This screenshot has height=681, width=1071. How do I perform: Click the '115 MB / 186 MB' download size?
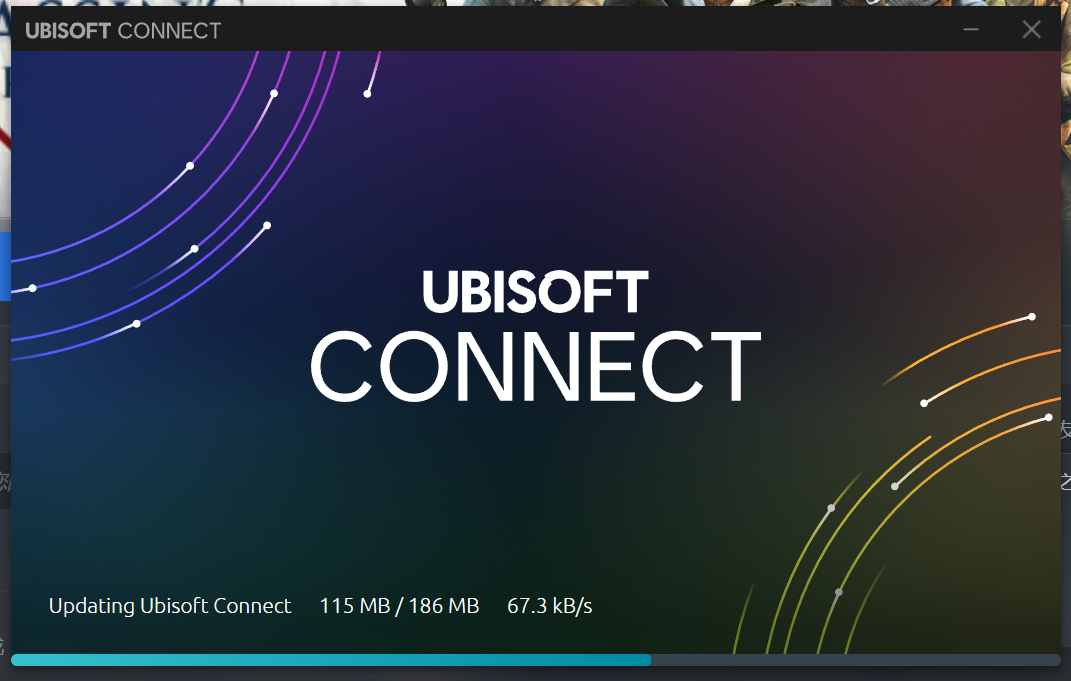coord(400,606)
